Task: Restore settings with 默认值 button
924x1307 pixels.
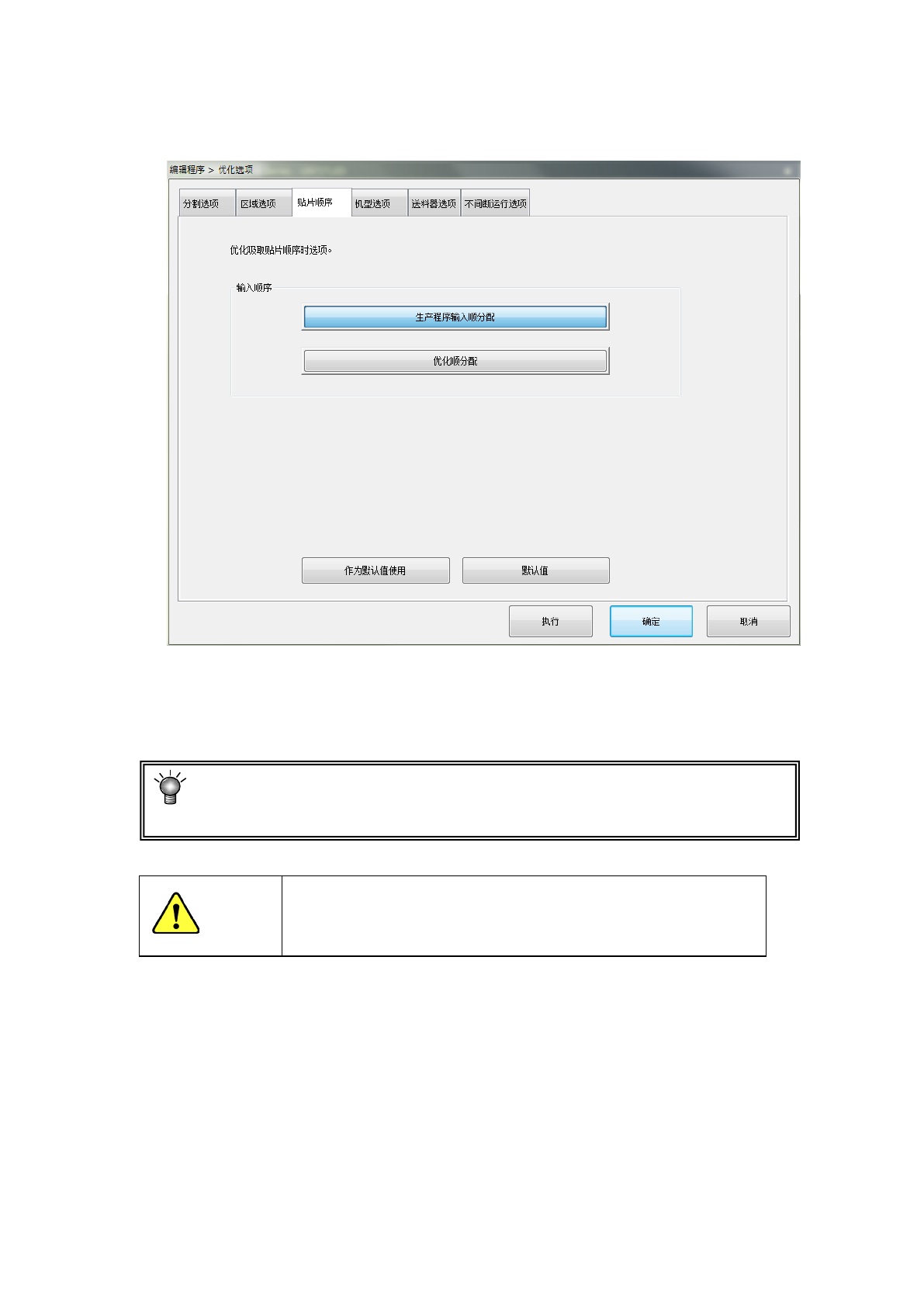Action: click(x=535, y=570)
